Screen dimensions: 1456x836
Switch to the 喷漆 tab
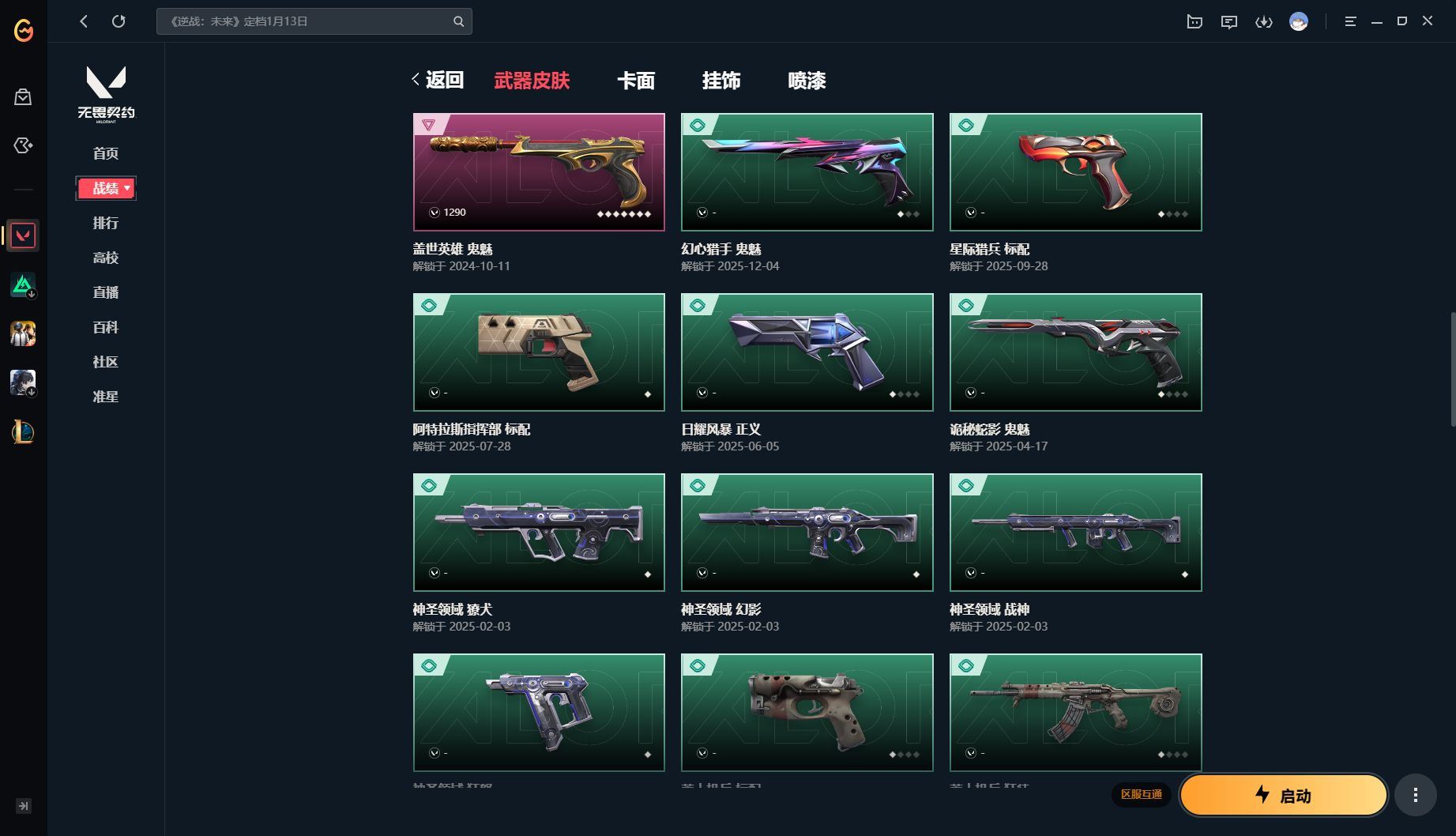(807, 81)
